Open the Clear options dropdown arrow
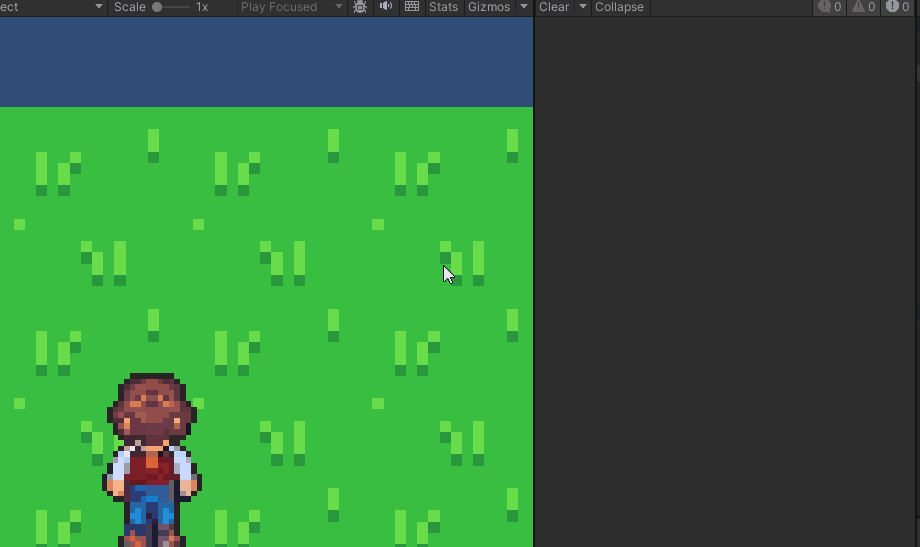The height and width of the screenshot is (547, 920). point(583,7)
